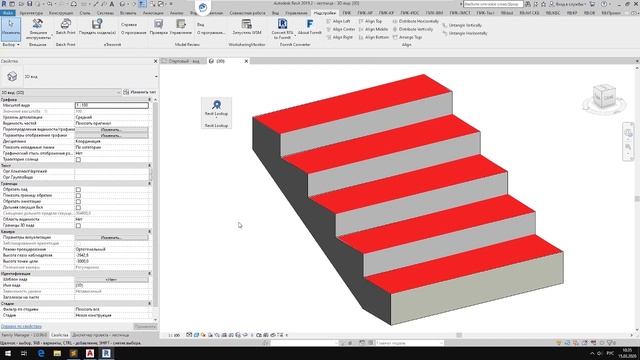Click Untangle Horizontally tool
Screen dimensions: 640x360
coord(464,33)
